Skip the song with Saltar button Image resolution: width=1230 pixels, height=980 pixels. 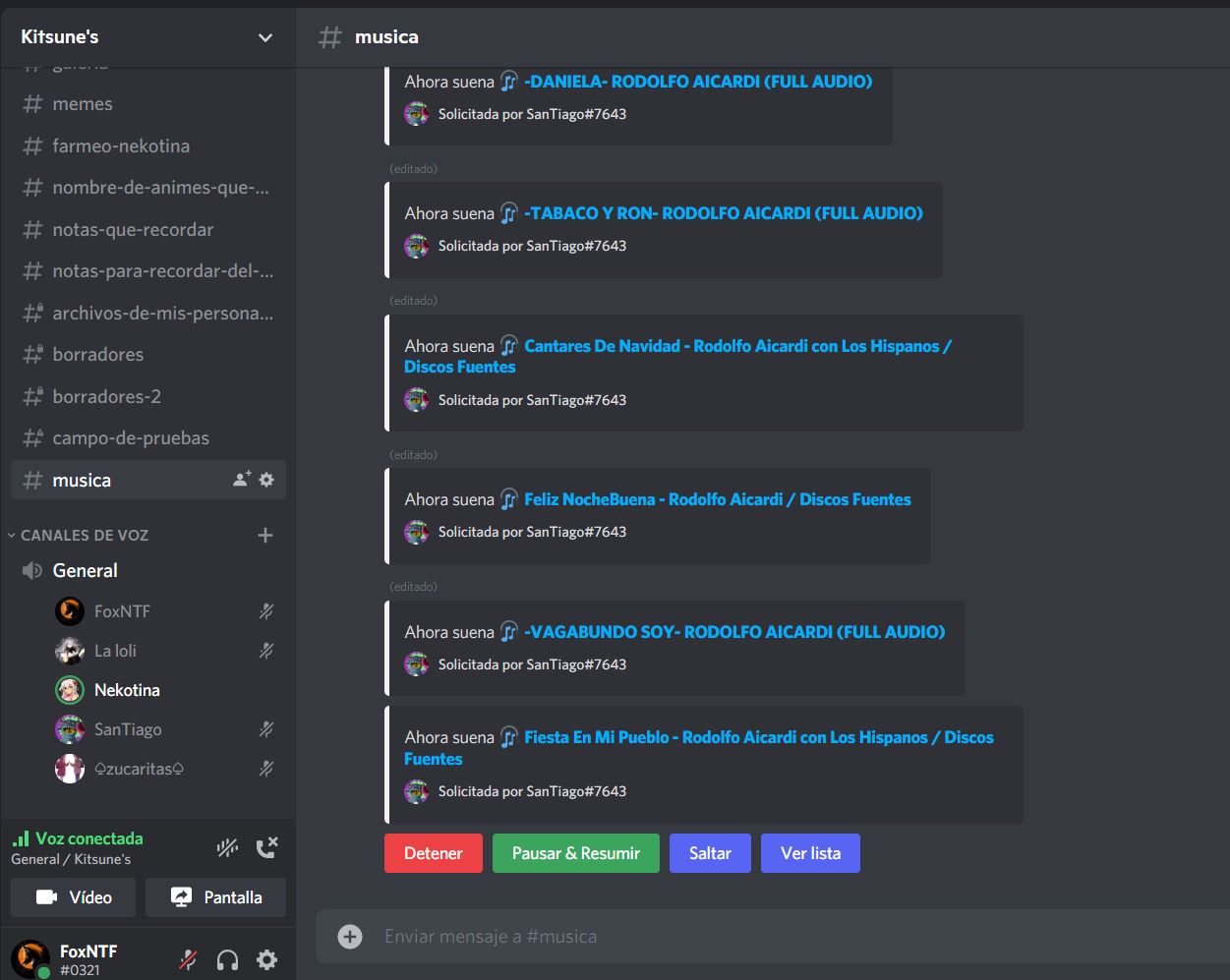point(710,853)
